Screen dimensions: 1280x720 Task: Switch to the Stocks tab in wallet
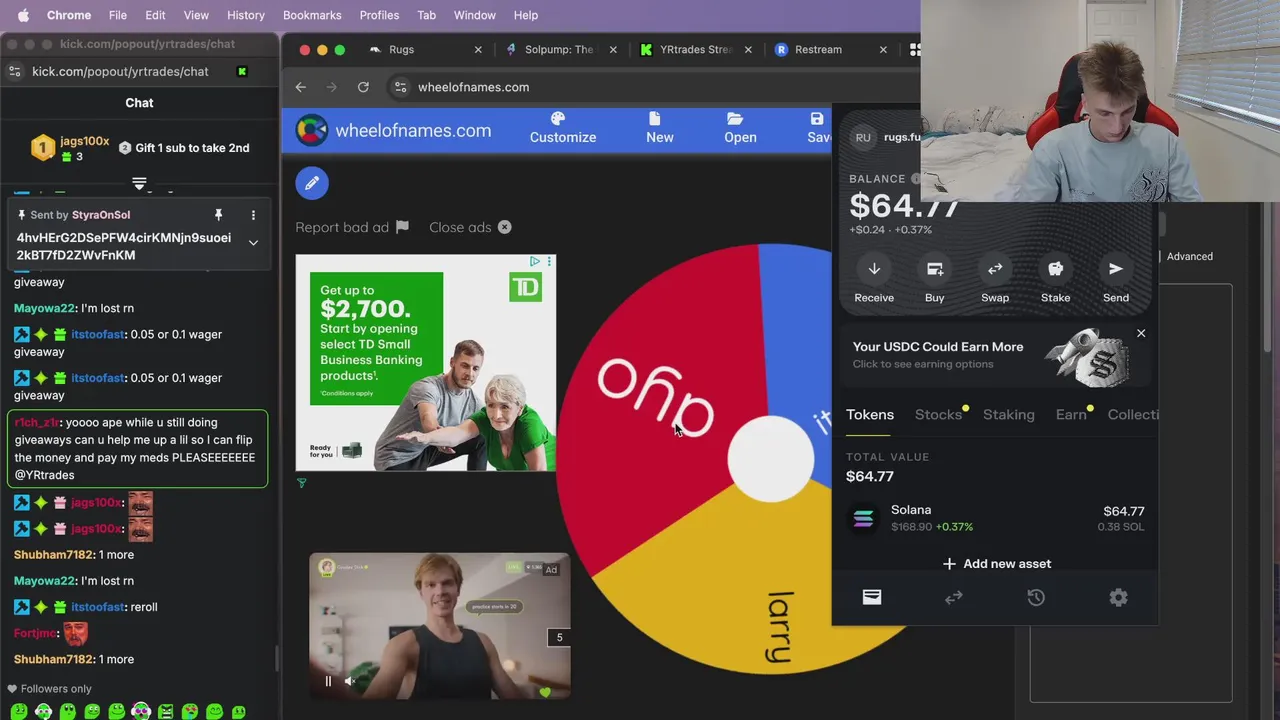938,414
